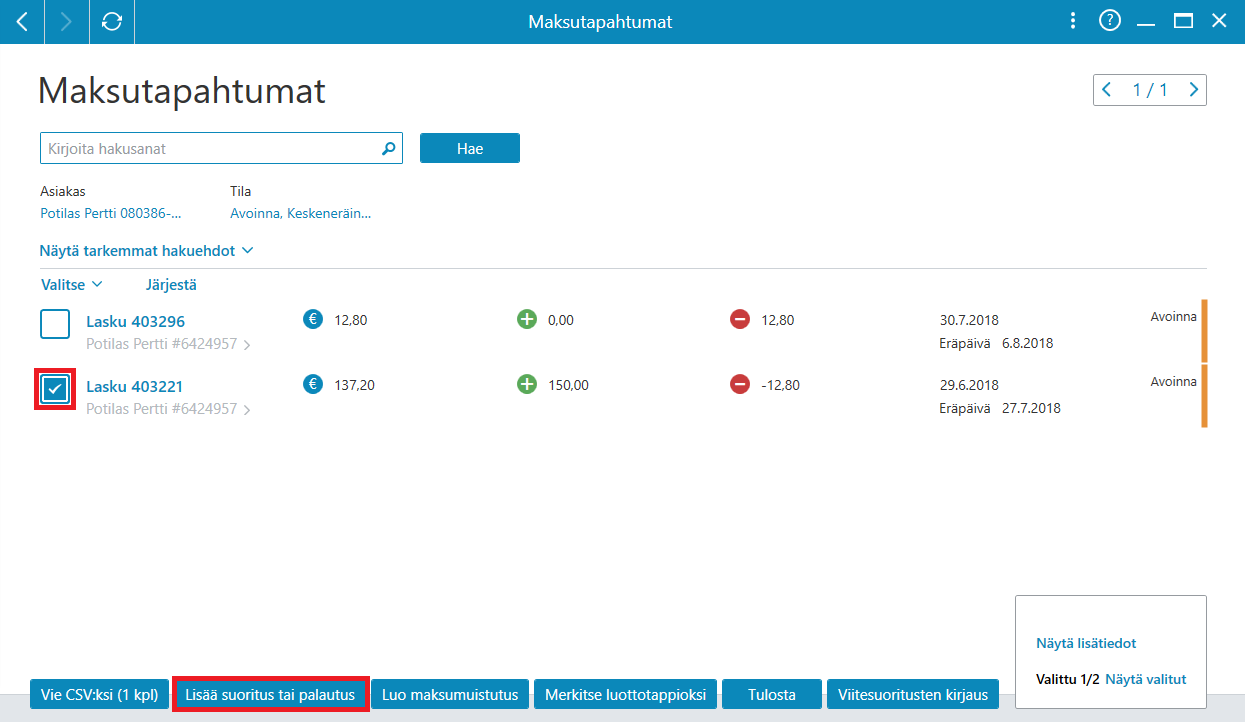The height and width of the screenshot is (722, 1245).
Task: Open help via question mark icon
Action: click(1109, 21)
